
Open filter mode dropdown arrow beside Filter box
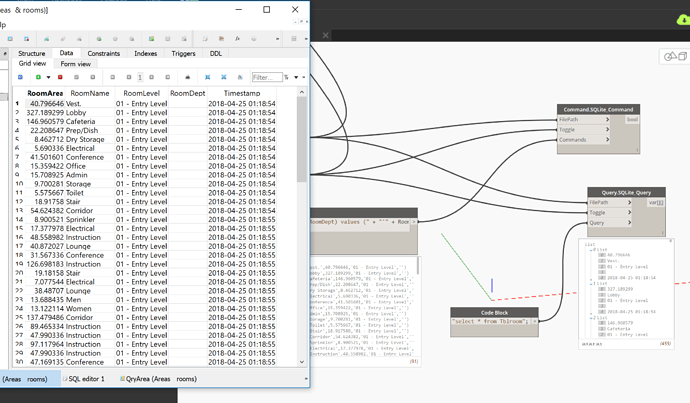296,77
